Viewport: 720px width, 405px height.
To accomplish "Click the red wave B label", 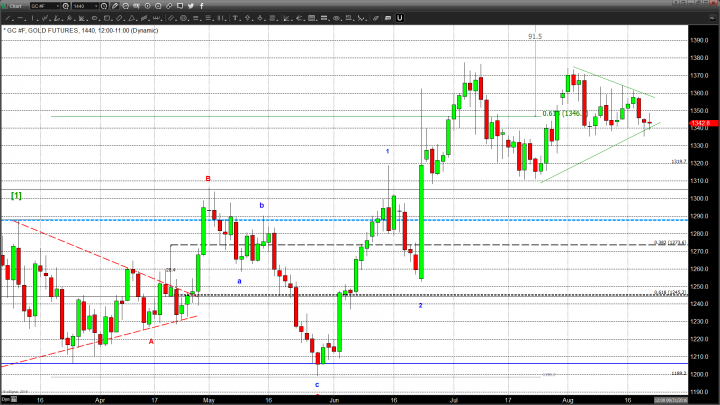I will 208,179.
